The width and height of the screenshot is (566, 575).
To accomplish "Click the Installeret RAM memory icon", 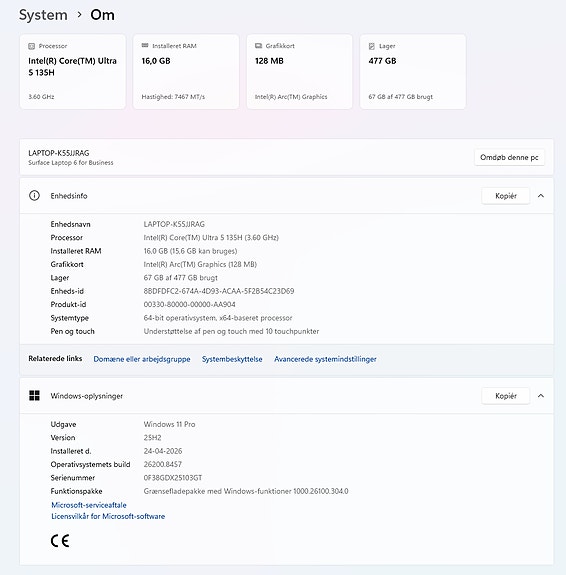I will [145, 45].
